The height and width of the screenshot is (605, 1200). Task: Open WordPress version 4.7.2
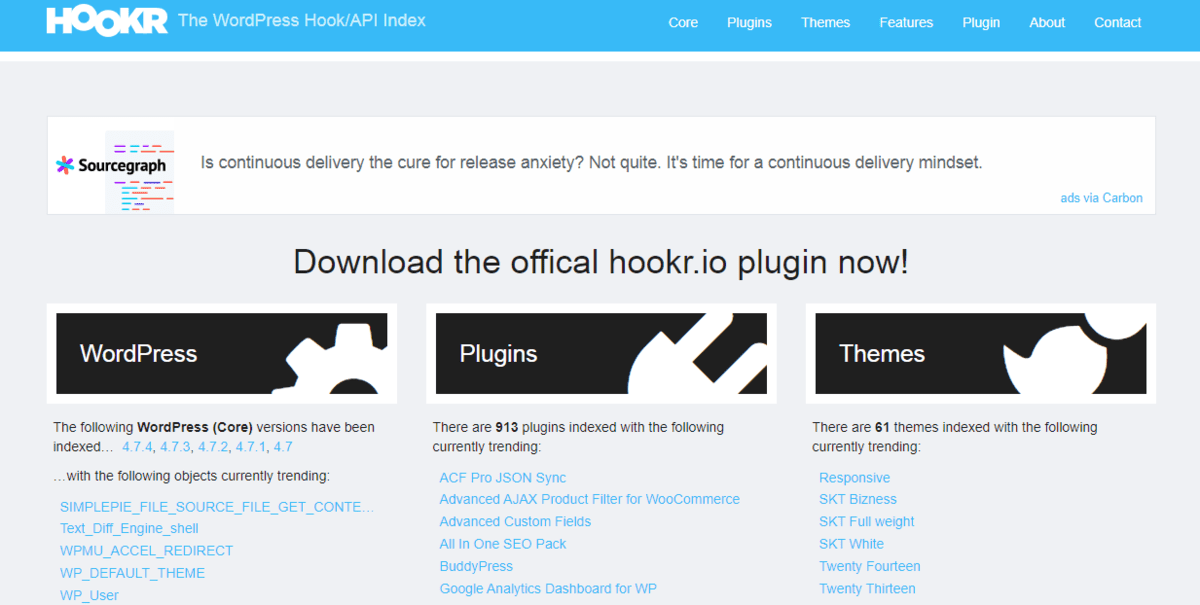click(x=213, y=447)
